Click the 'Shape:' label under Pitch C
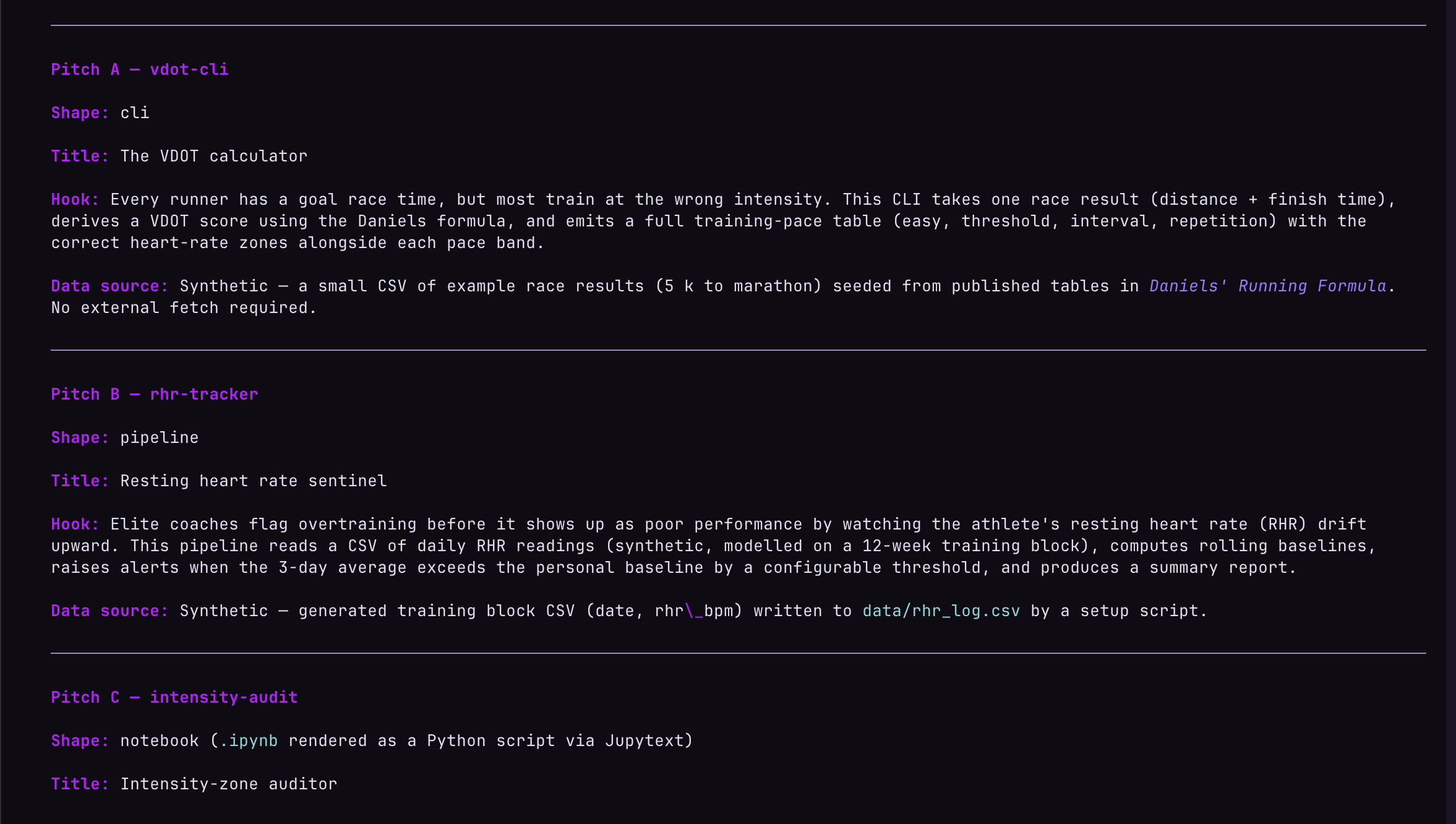1456x824 pixels. 80,740
